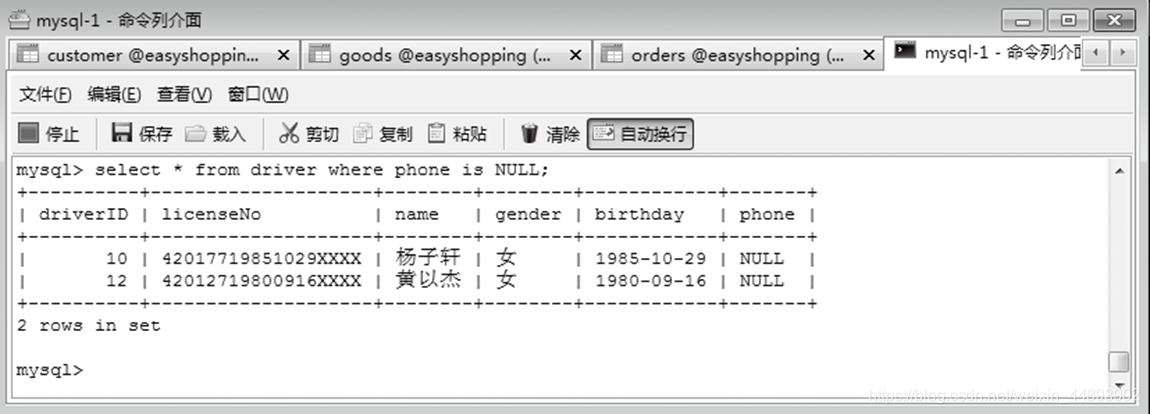Viewport: 1150px width, 414px height.
Task: Switch to the customer @easyshopping tab
Action: (153, 55)
